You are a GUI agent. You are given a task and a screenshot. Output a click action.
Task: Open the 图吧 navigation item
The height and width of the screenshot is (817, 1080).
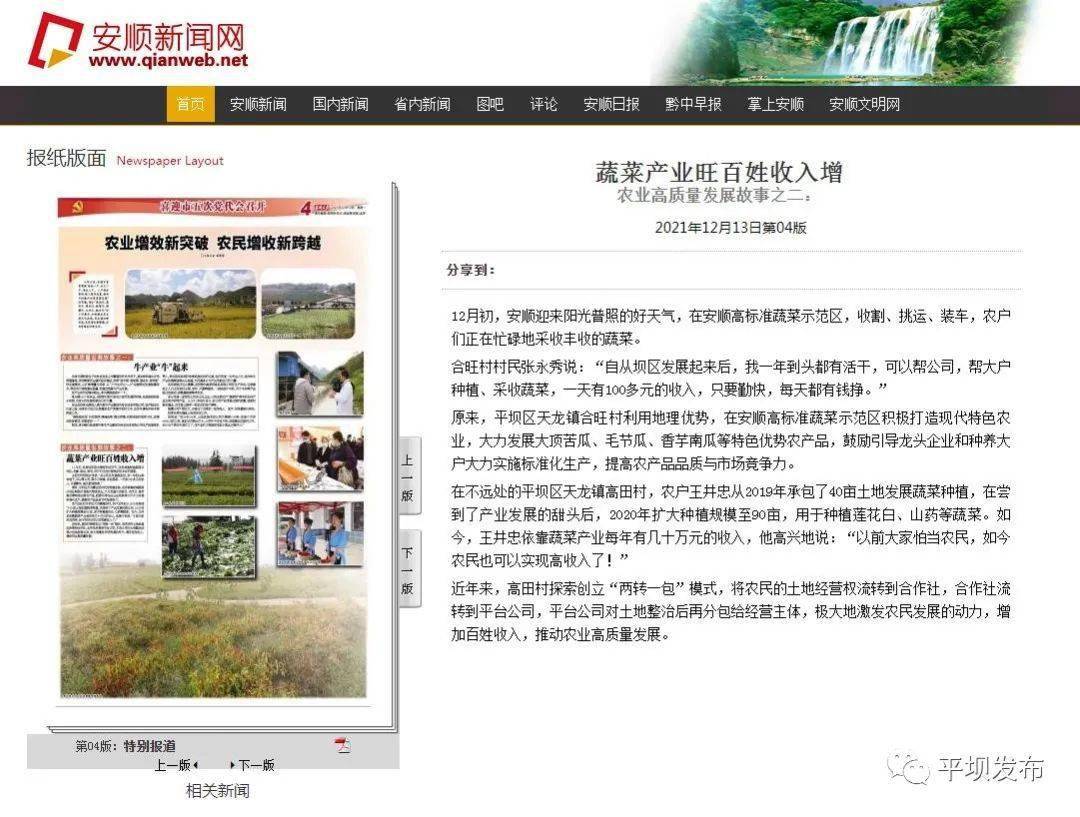(490, 104)
